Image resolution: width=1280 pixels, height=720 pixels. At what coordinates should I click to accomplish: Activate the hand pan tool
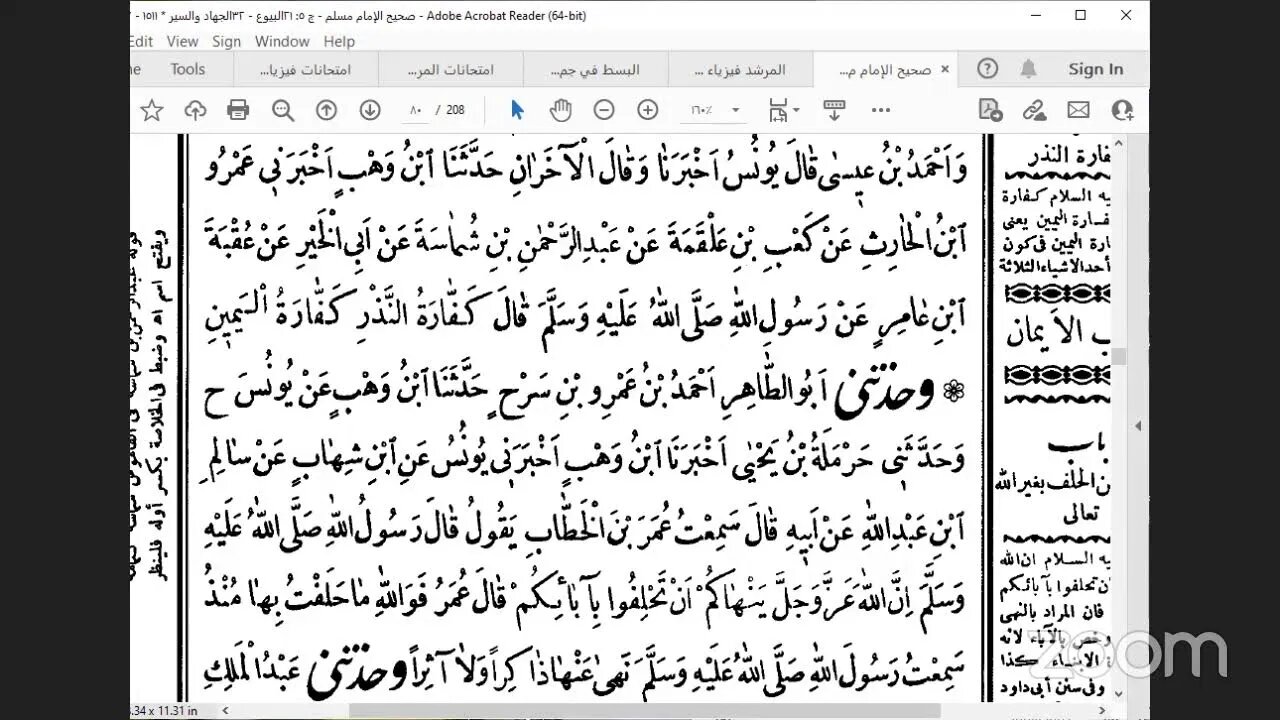560,110
